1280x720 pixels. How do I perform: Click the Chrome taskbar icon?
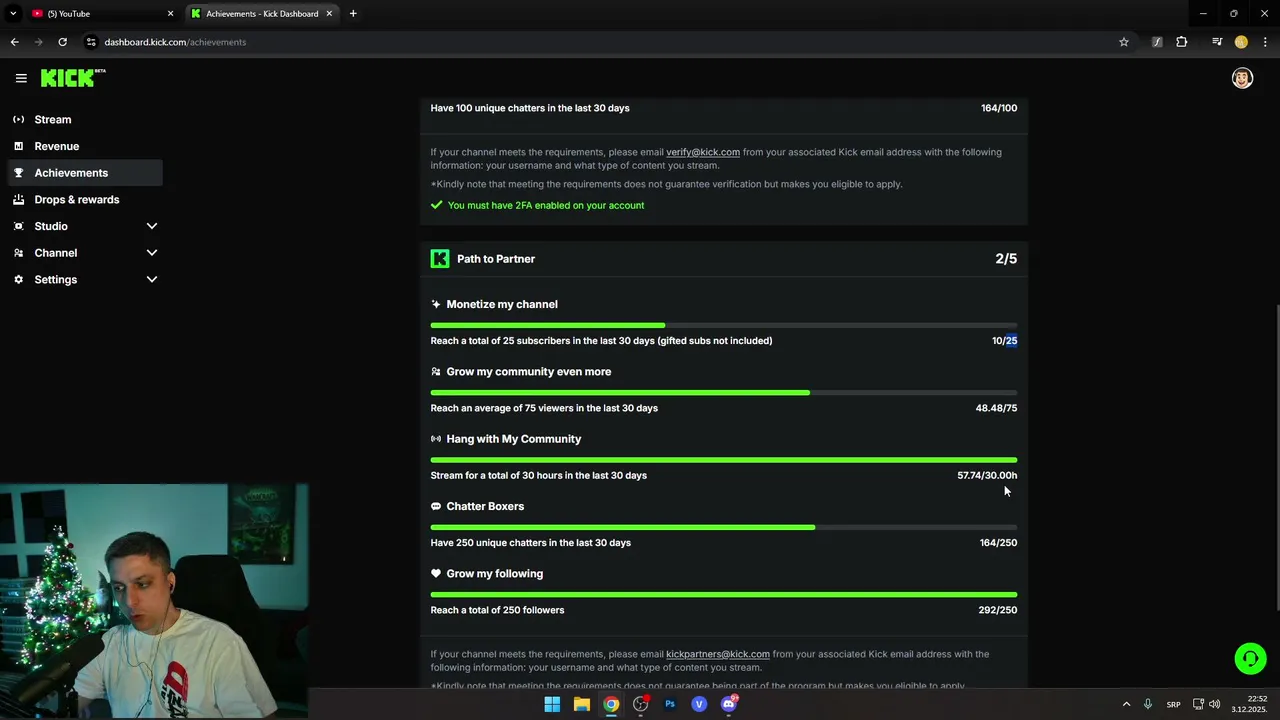coord(611,704)
